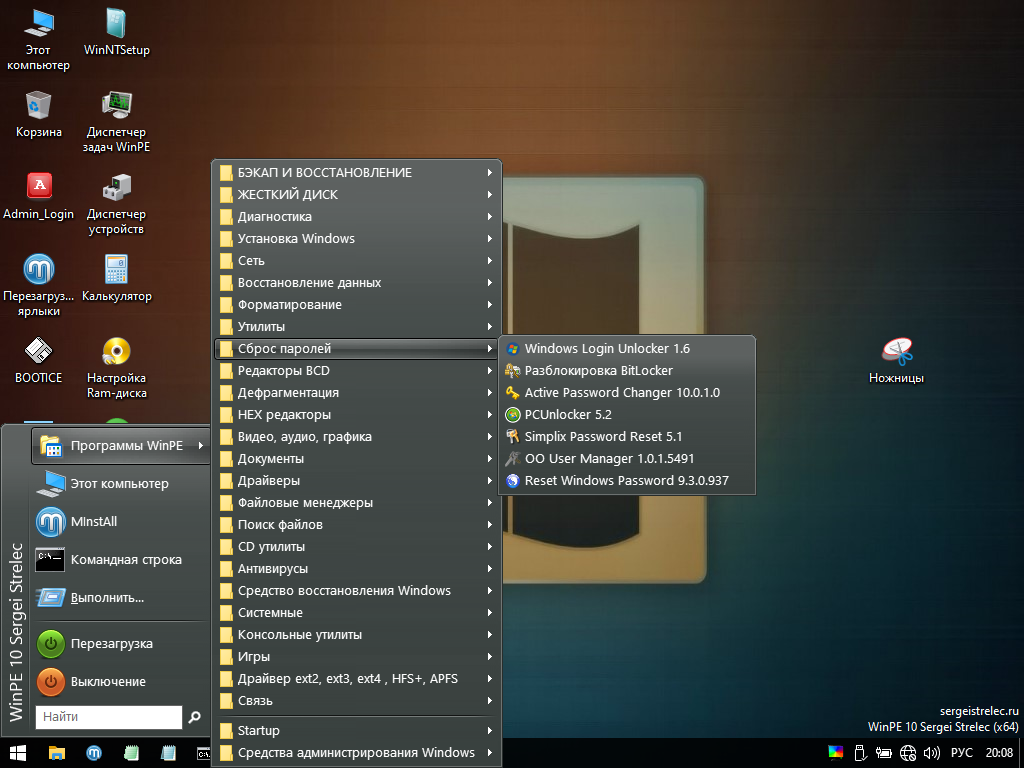Launch the Ножницы snipping tool icon
The image size is (1024, 768).
[896, 361]
